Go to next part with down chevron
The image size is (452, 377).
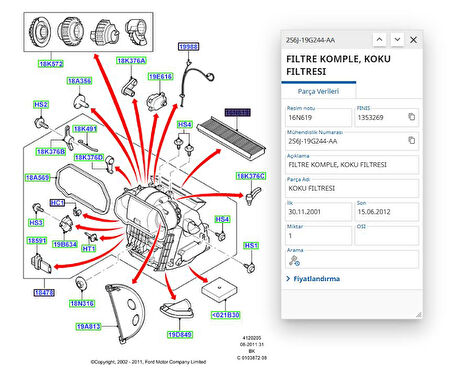point(397,40)
